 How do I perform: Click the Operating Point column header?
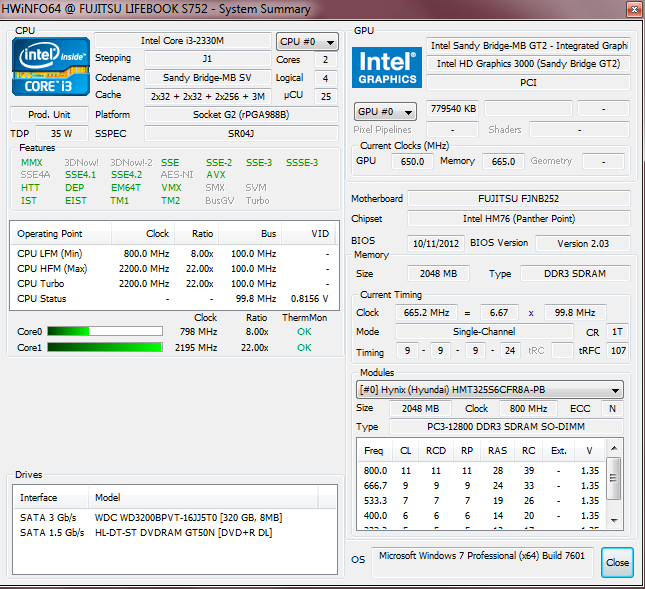60,234
